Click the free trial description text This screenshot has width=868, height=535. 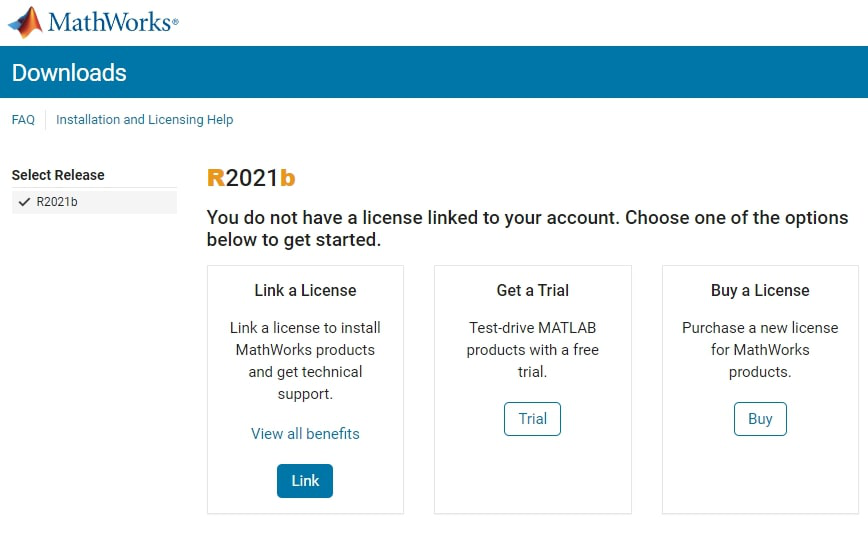pos(532,350)
